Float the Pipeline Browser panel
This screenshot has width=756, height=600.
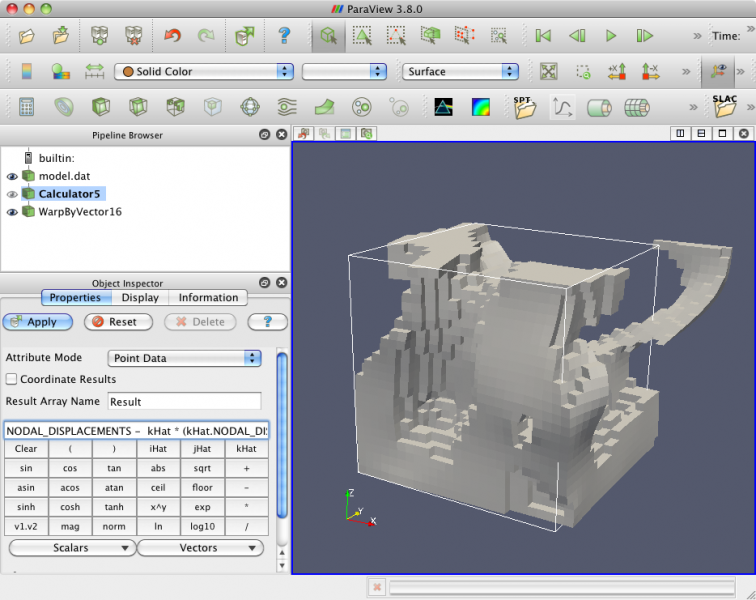click(264, 135)
